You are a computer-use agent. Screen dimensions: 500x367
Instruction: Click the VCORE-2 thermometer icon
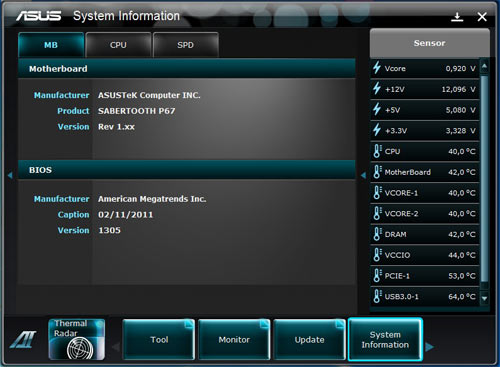pyautogui.click(x=377, y=213)
